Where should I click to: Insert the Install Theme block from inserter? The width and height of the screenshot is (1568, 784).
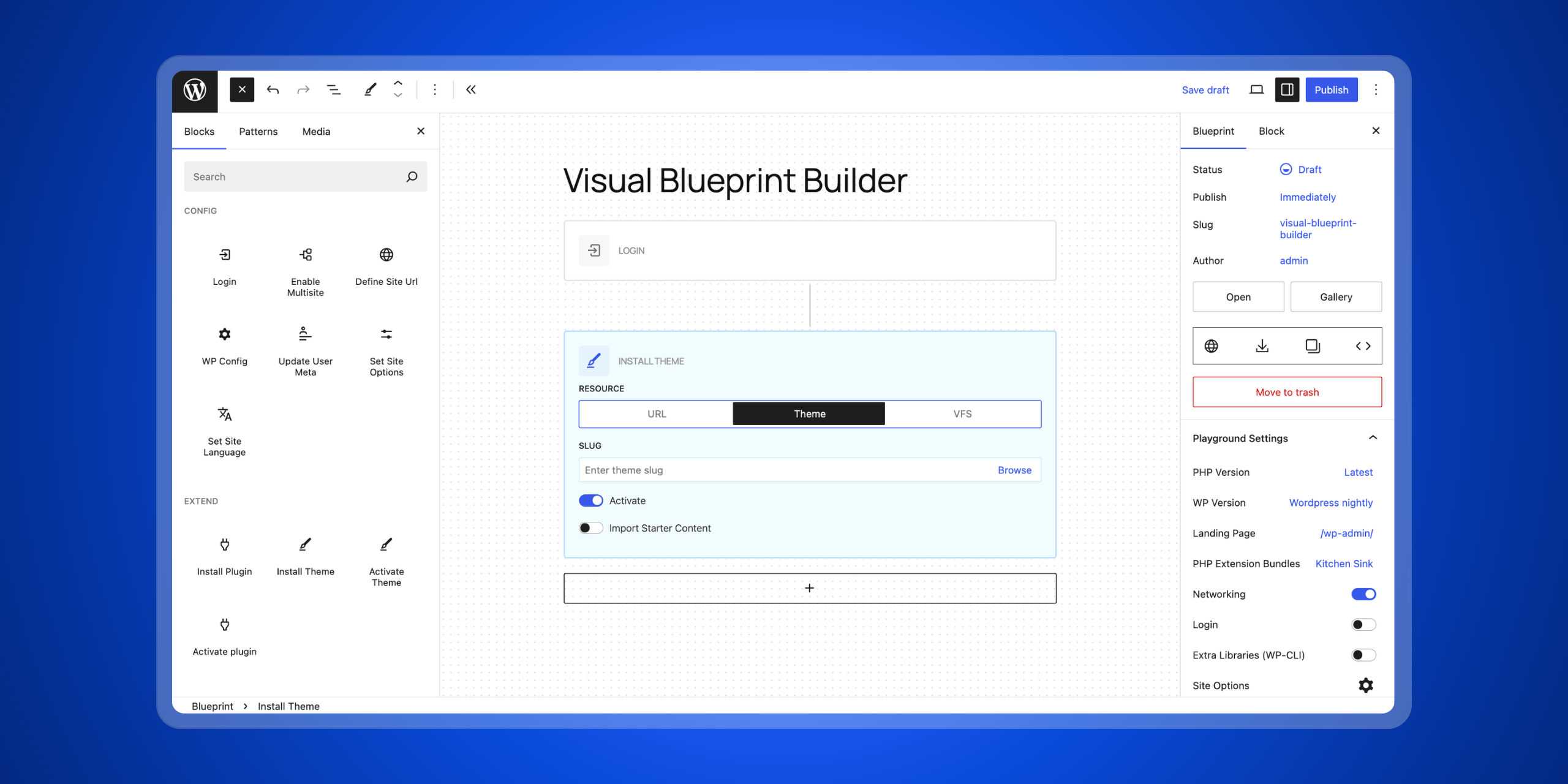coord(305,557)
